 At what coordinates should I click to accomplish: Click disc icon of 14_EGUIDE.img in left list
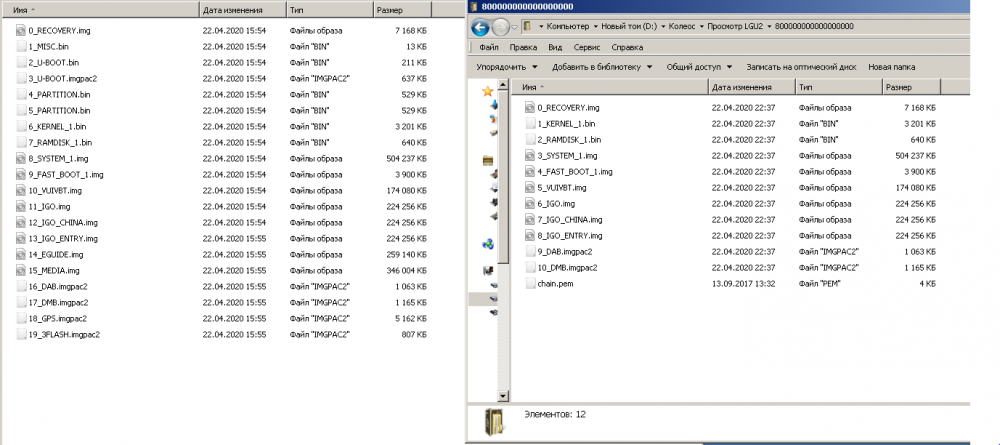pos(21,254)
